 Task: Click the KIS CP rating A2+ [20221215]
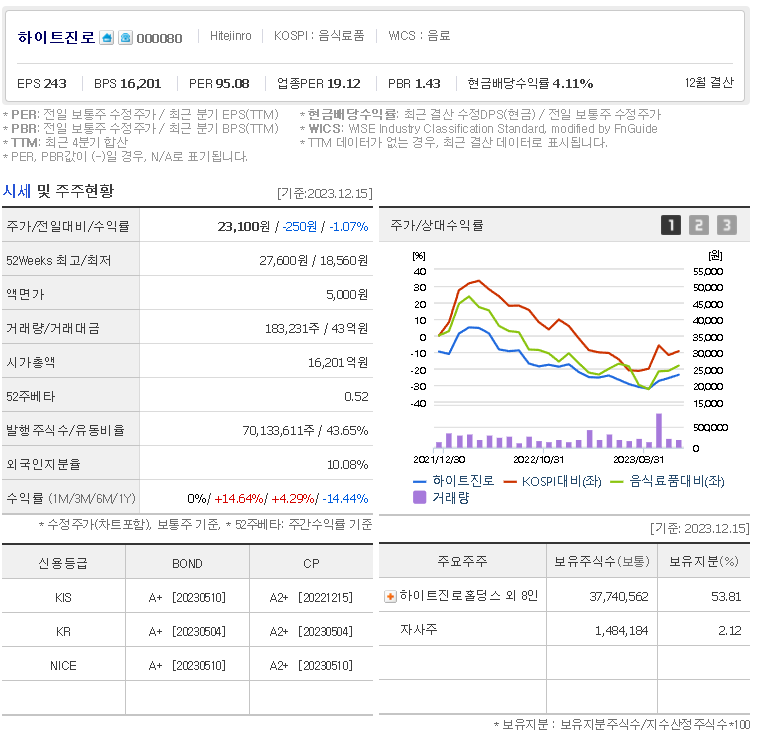tap(311, 598)
